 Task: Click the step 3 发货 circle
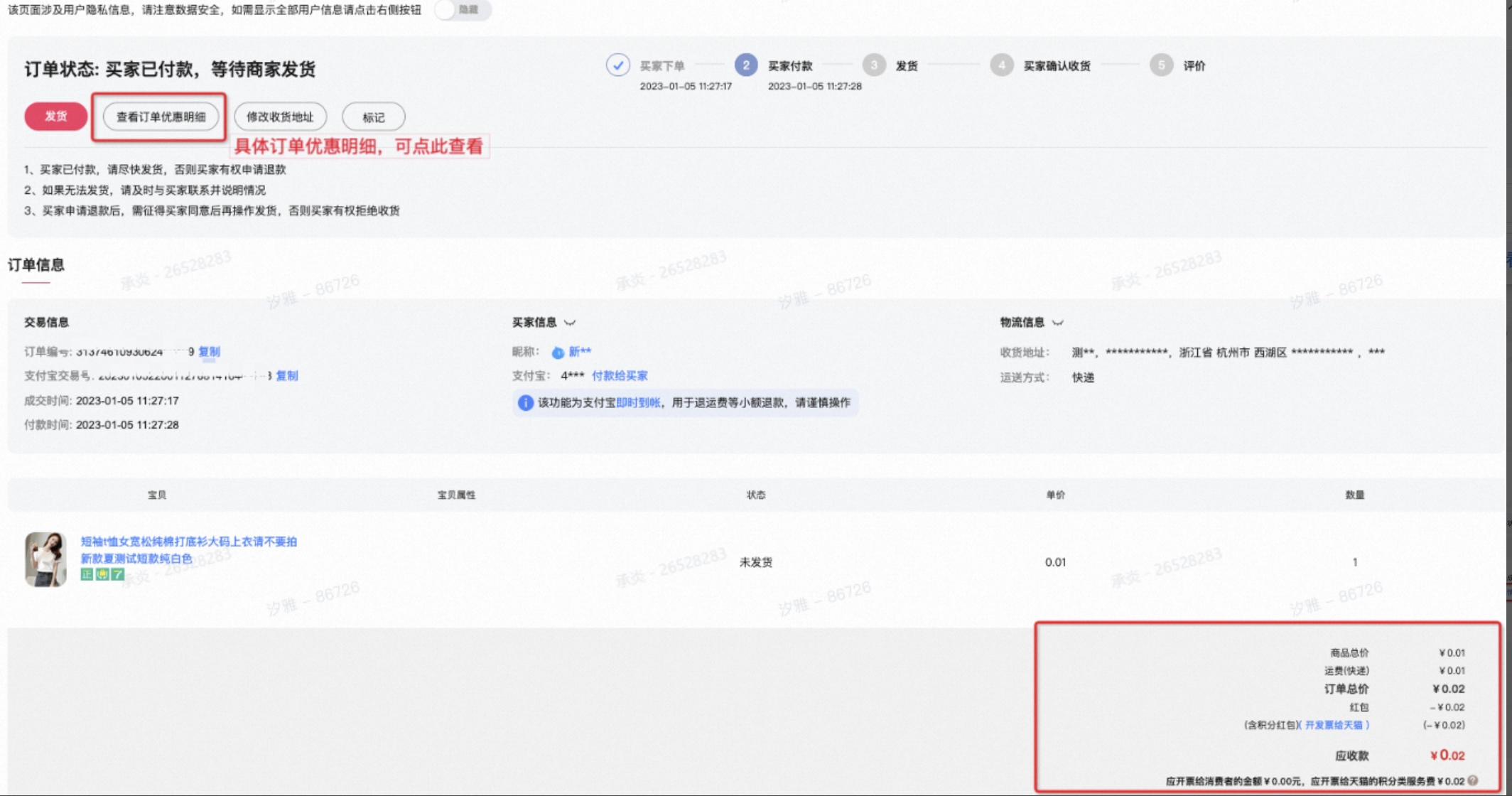point(874,65)
